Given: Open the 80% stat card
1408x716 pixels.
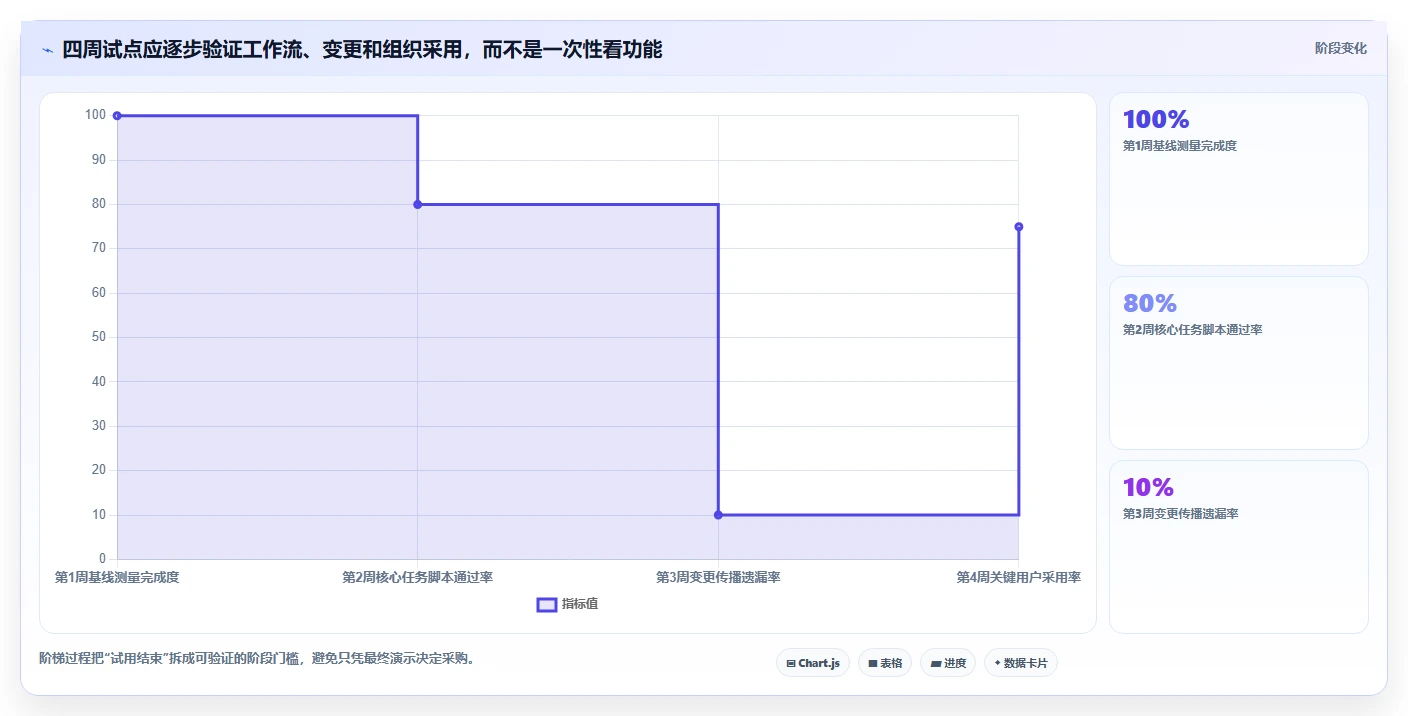Looking at the screenshot, I should 1239,363.
